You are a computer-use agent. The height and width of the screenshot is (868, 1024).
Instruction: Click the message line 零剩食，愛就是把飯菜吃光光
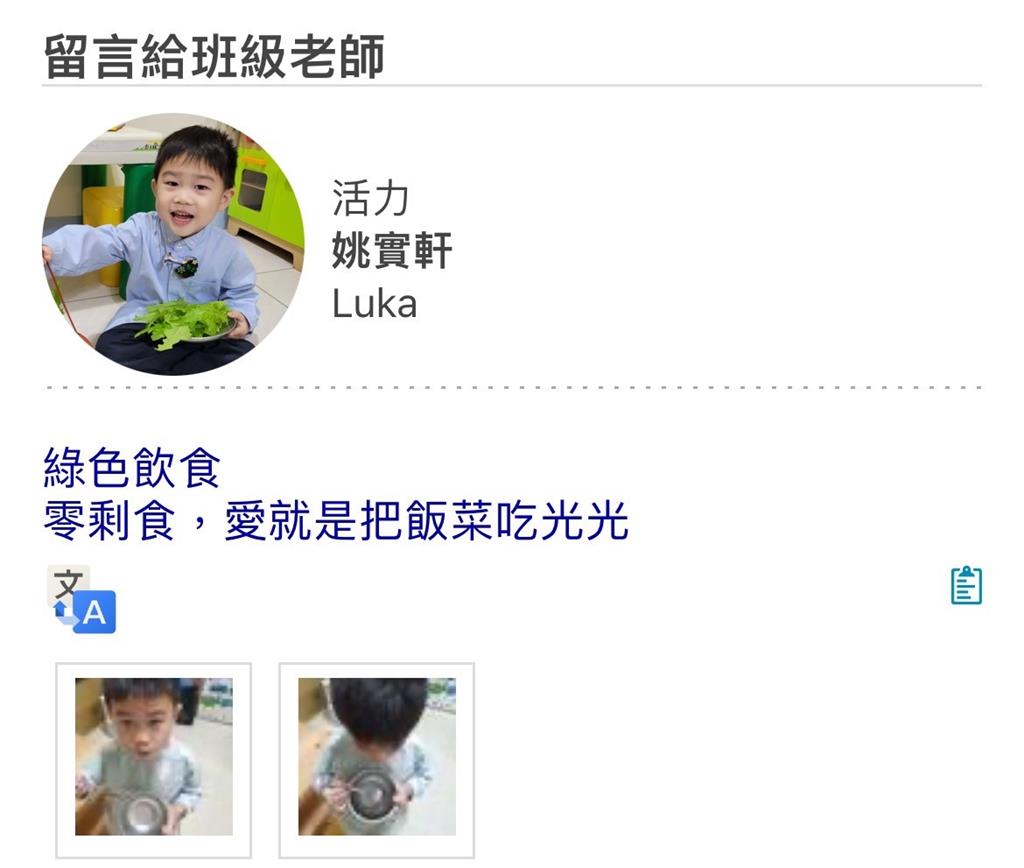336,521
